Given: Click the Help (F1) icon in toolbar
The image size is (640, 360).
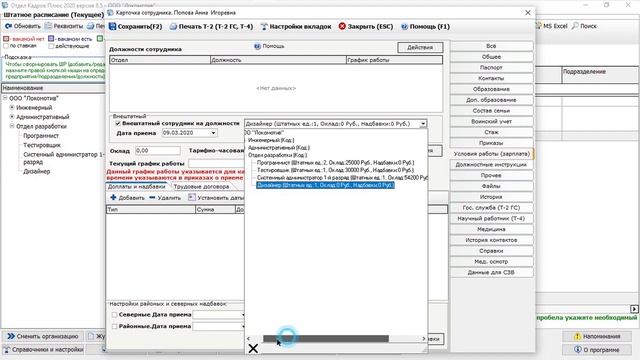Looking at the screenshot, I should 404,27.
